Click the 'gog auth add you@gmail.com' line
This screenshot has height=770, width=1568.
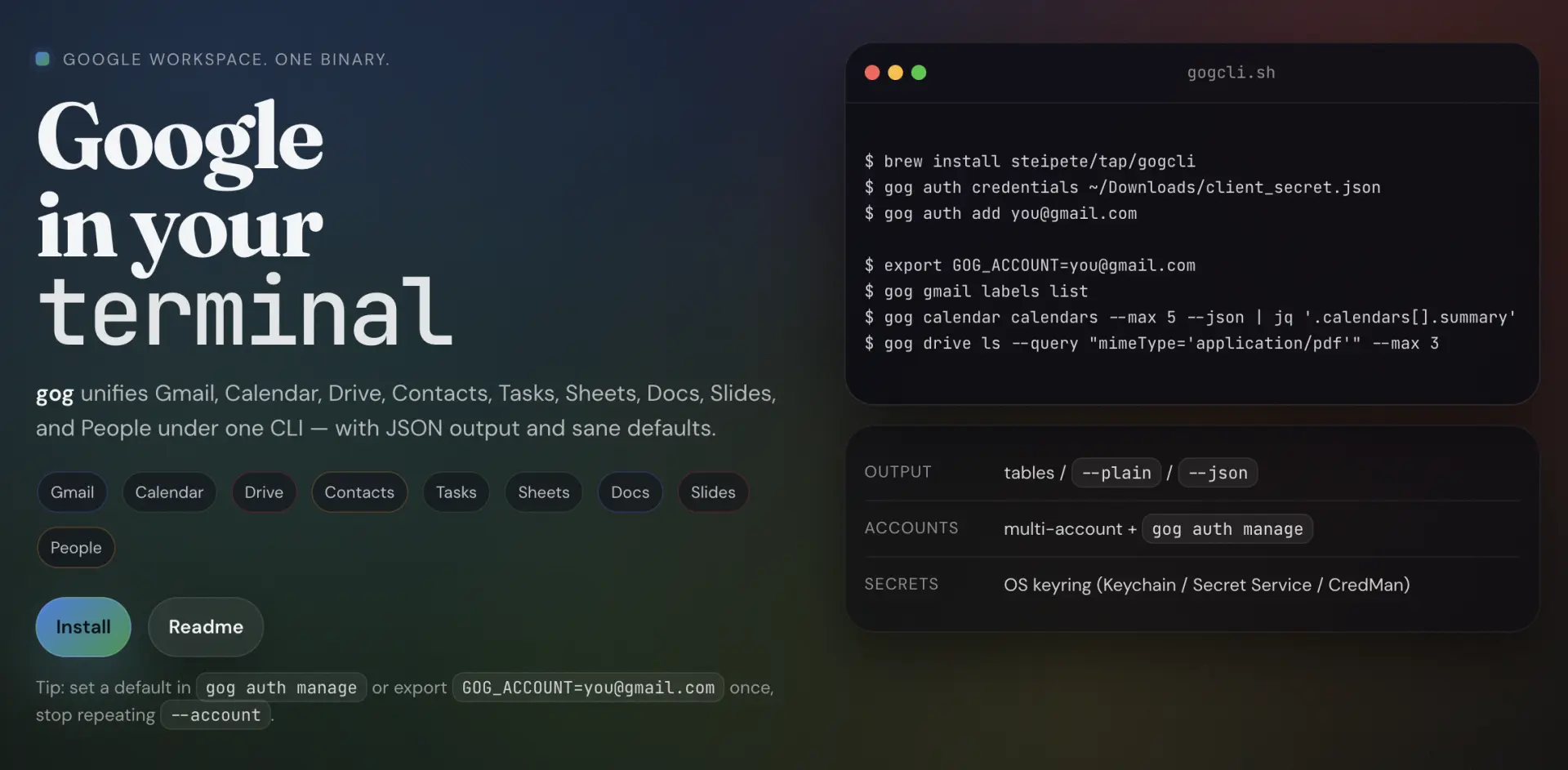click(x=1000, y=214)
